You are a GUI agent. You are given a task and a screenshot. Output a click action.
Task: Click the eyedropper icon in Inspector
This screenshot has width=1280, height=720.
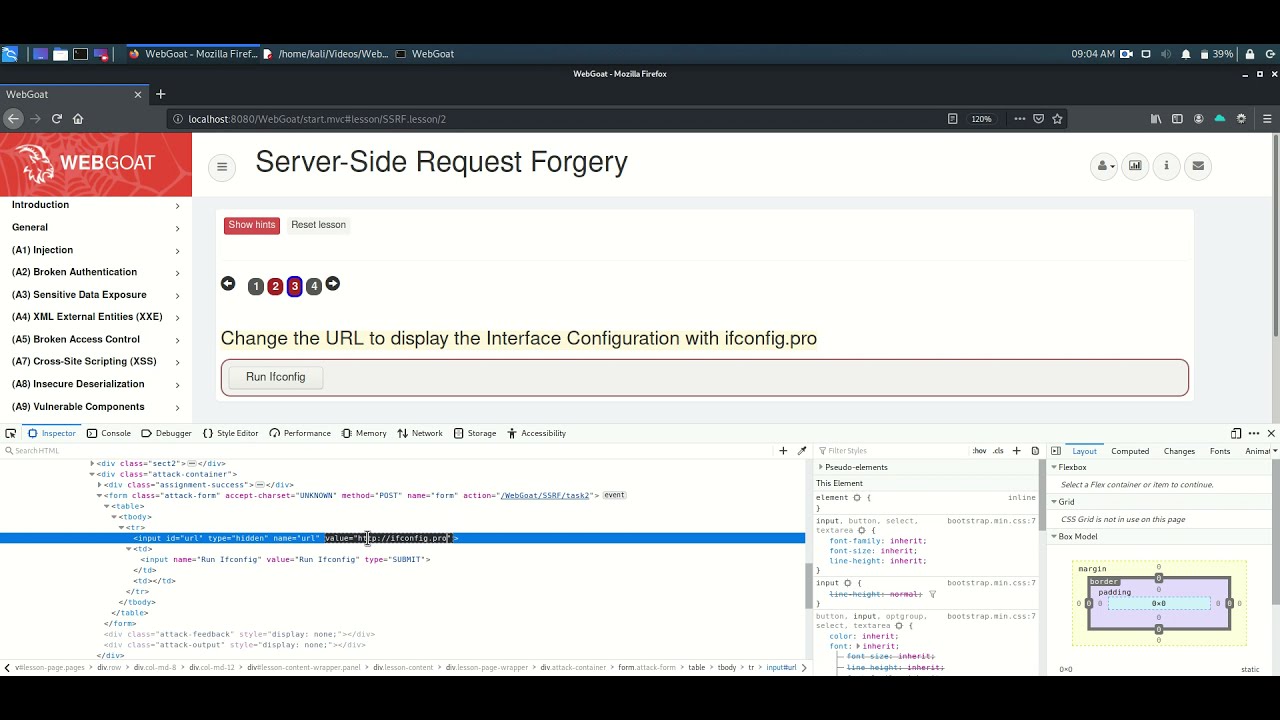click(801, 451)
